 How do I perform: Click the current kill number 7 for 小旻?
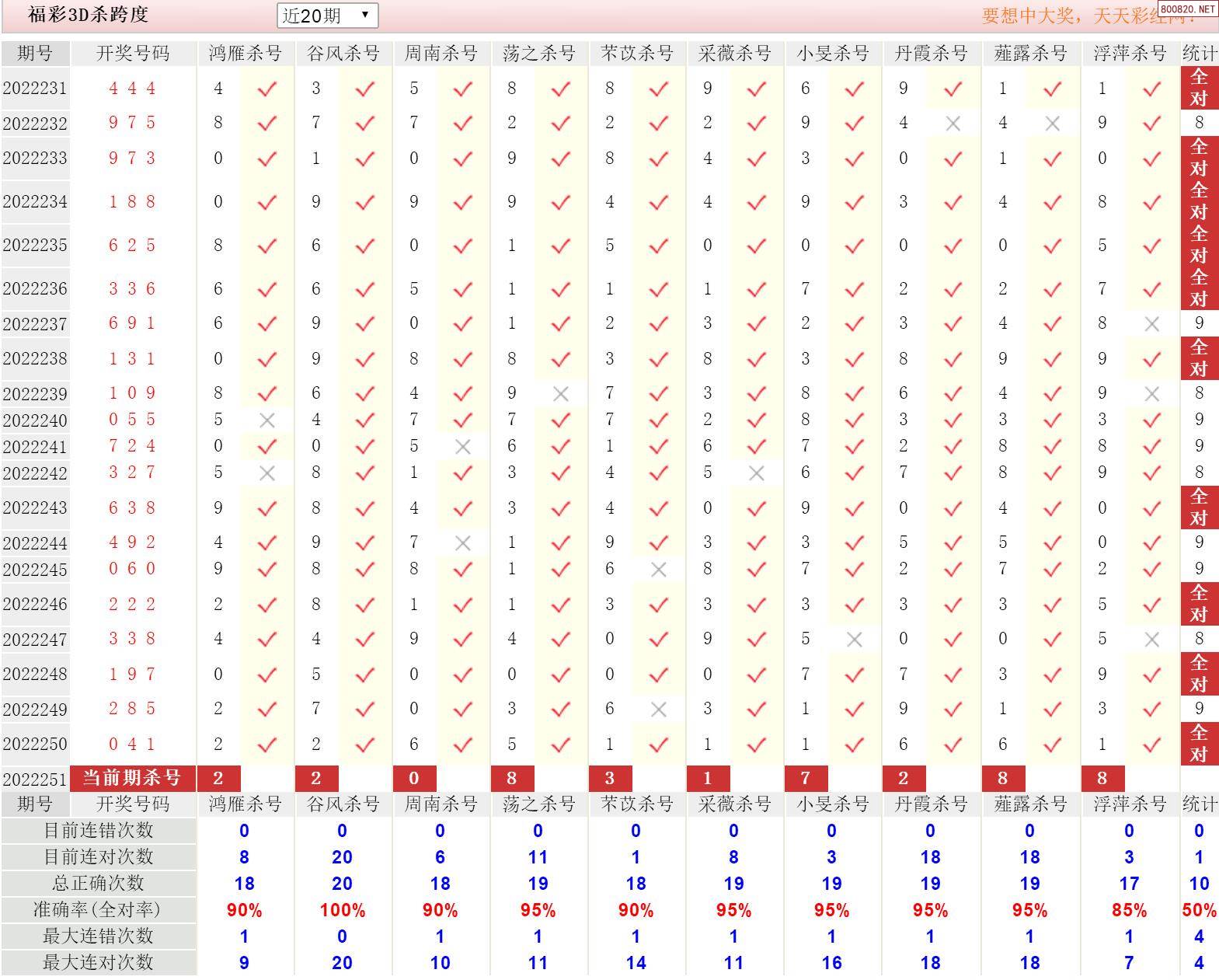tap(805, 778)
